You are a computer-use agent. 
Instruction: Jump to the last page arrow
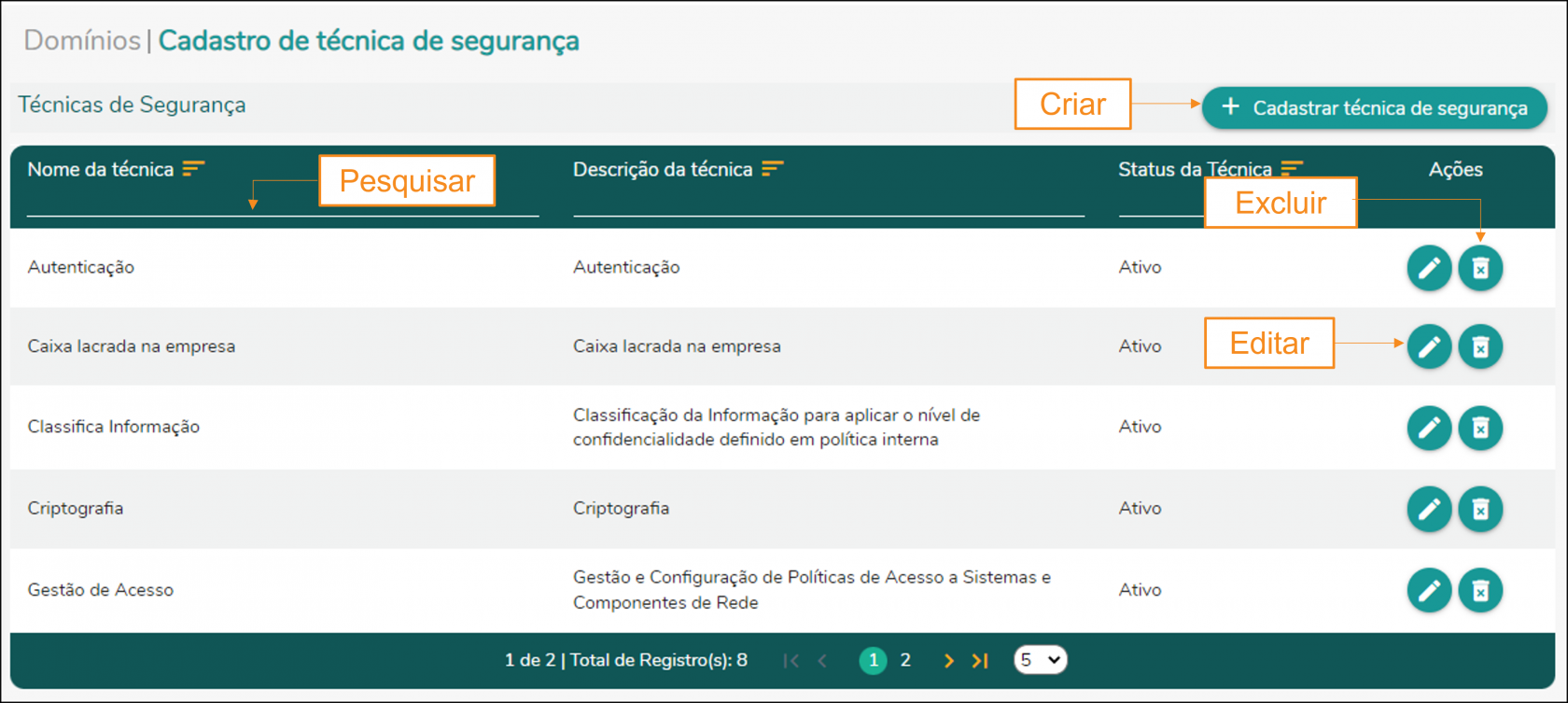980,661
